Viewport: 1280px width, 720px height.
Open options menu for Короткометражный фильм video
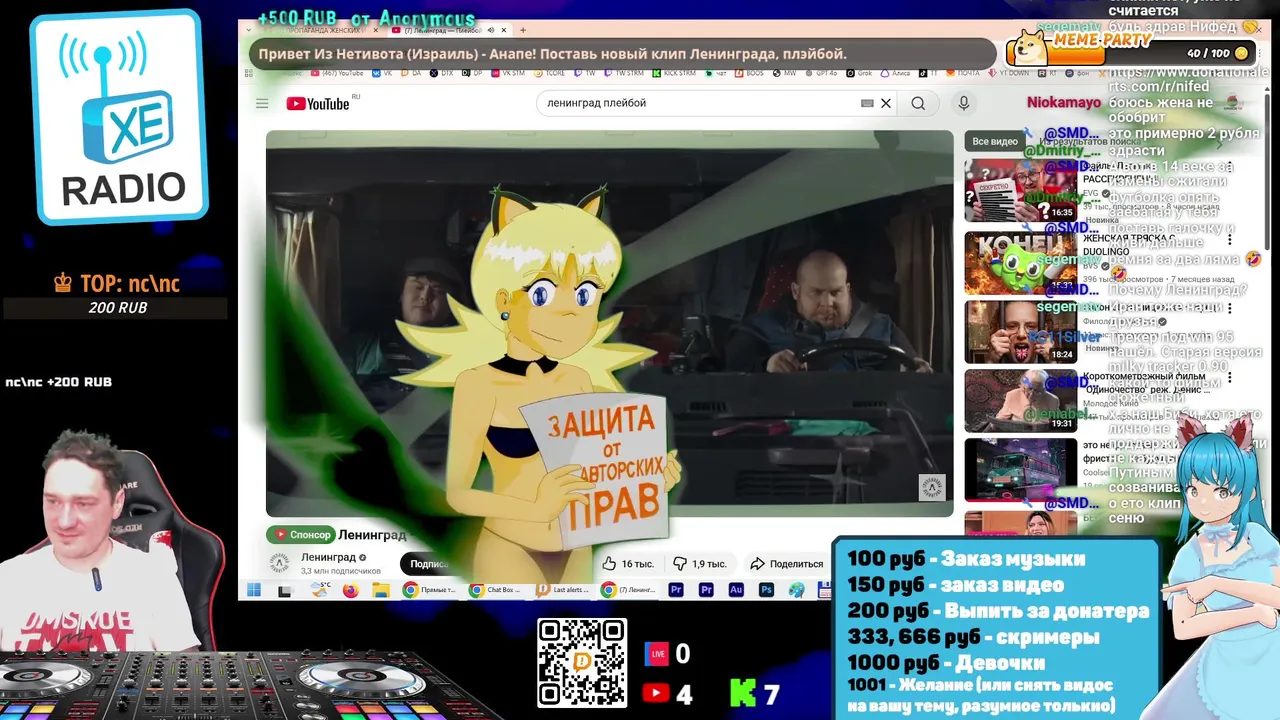1231,378
